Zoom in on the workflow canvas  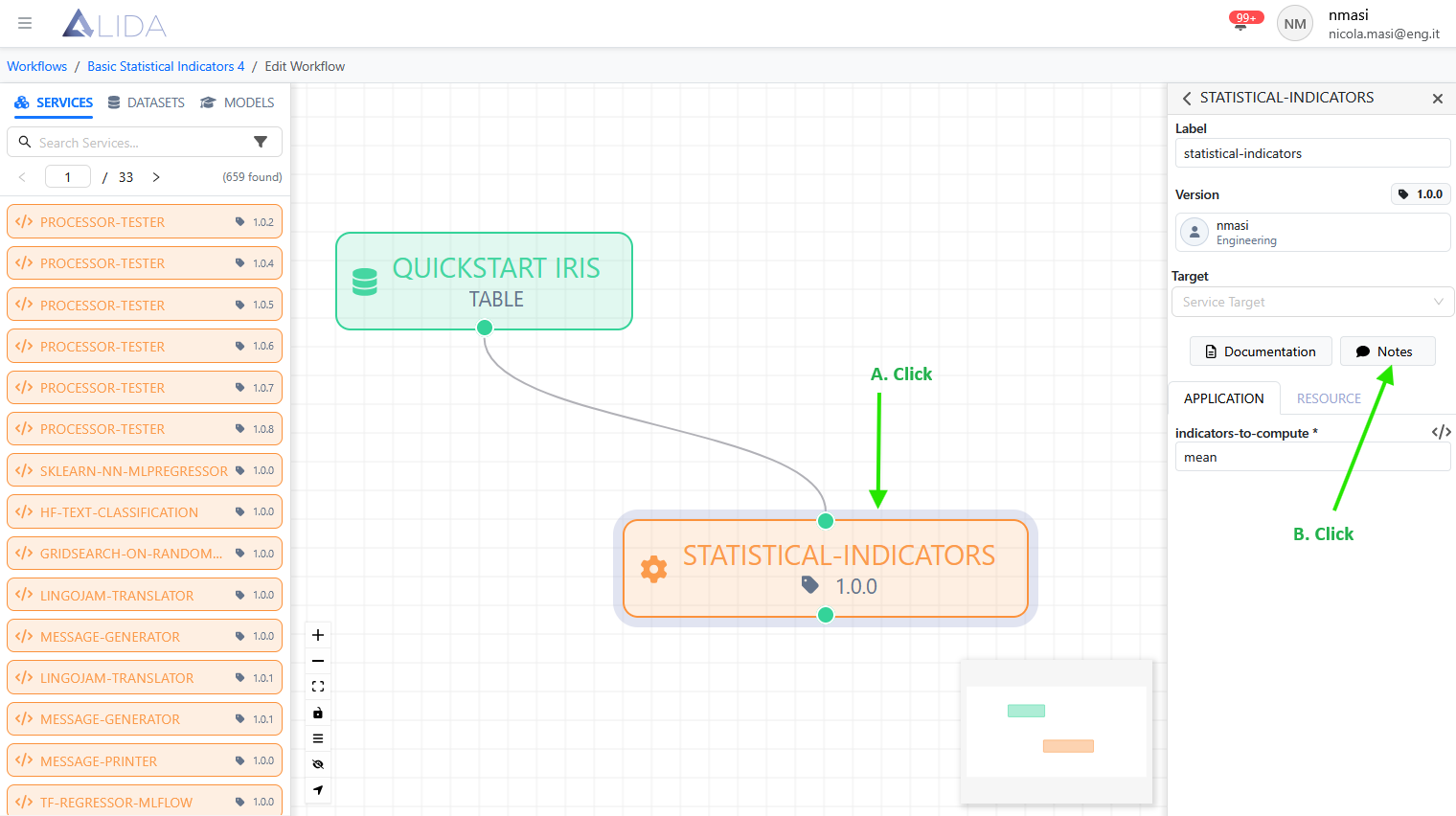tap(318, 635)
